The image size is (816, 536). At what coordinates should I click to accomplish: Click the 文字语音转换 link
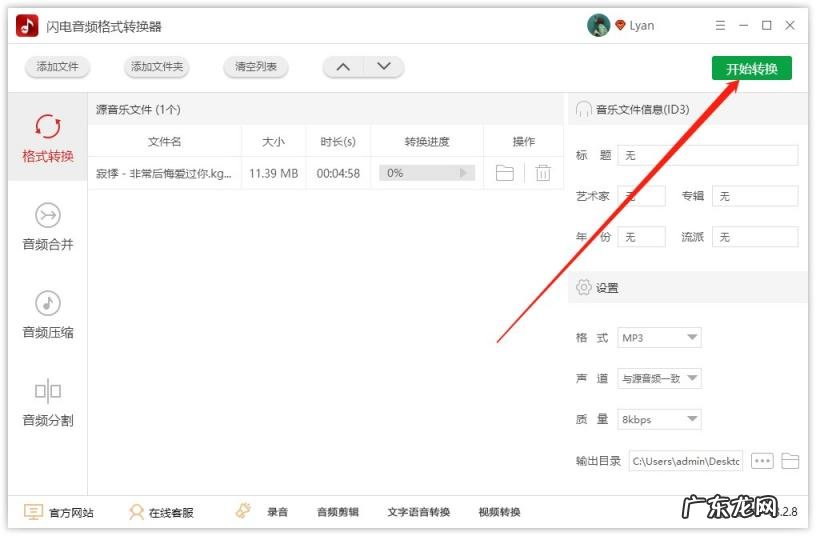point(418,512)
